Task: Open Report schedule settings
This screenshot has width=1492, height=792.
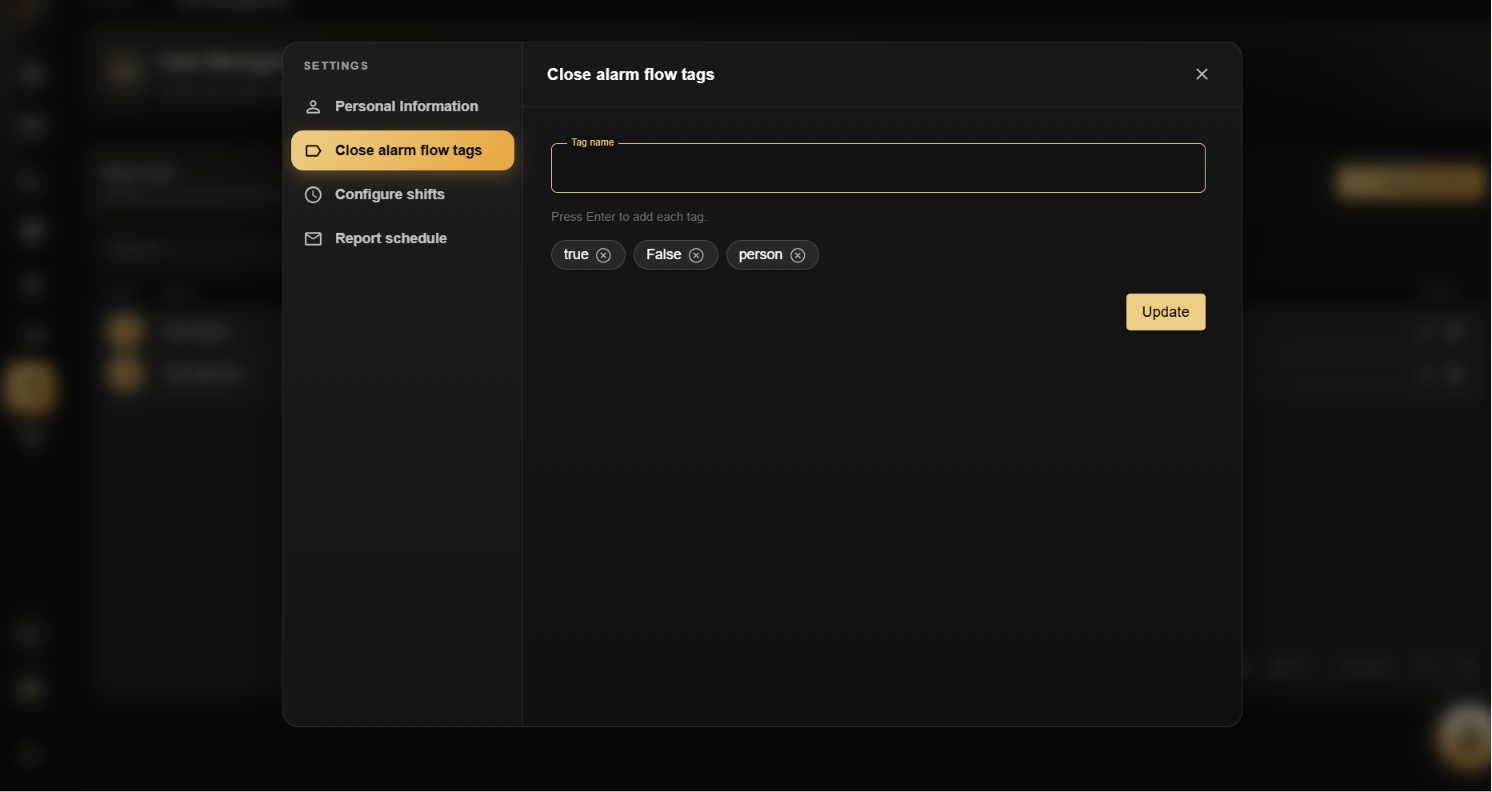Action: [402, 239]
